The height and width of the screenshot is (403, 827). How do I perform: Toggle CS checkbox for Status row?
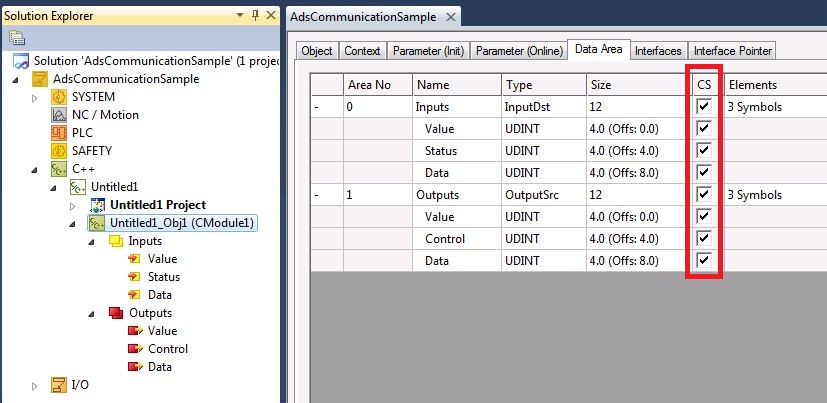[704, 151]
